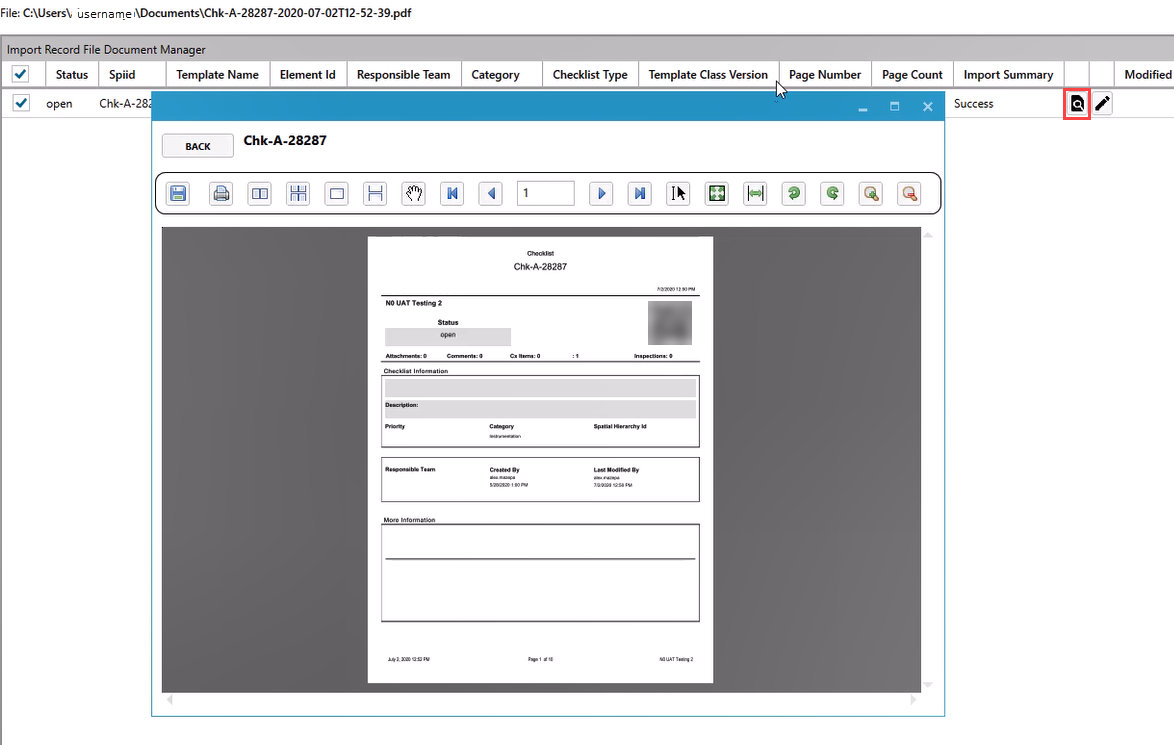The image size is (1174, 745).
Task: Click the BACK button
Action: click(198, 146)
